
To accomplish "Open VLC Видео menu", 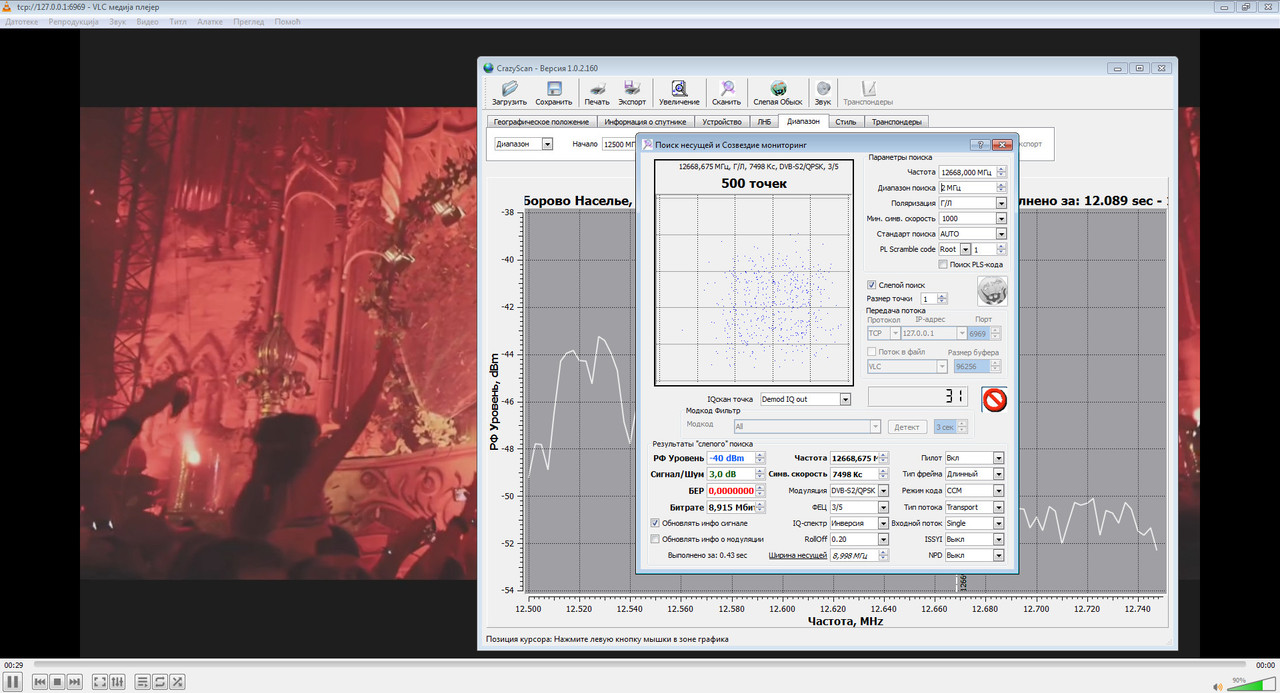I will (147, 21).
